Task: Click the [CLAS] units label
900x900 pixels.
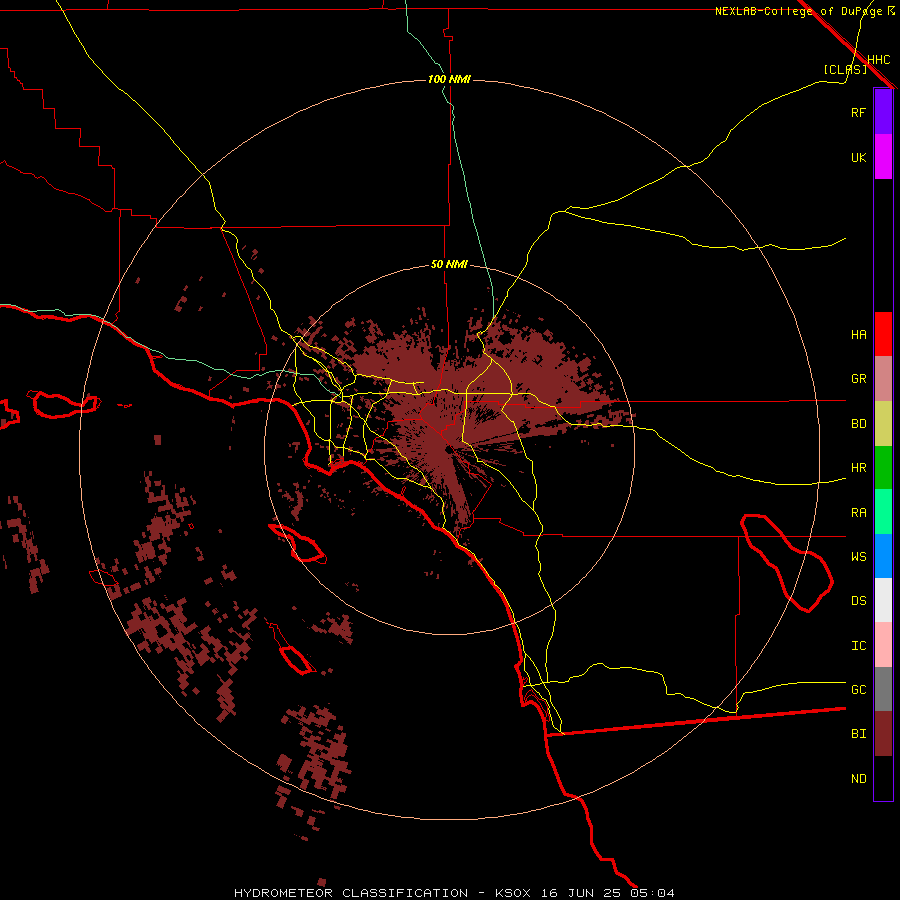Action: coord(845,69)
